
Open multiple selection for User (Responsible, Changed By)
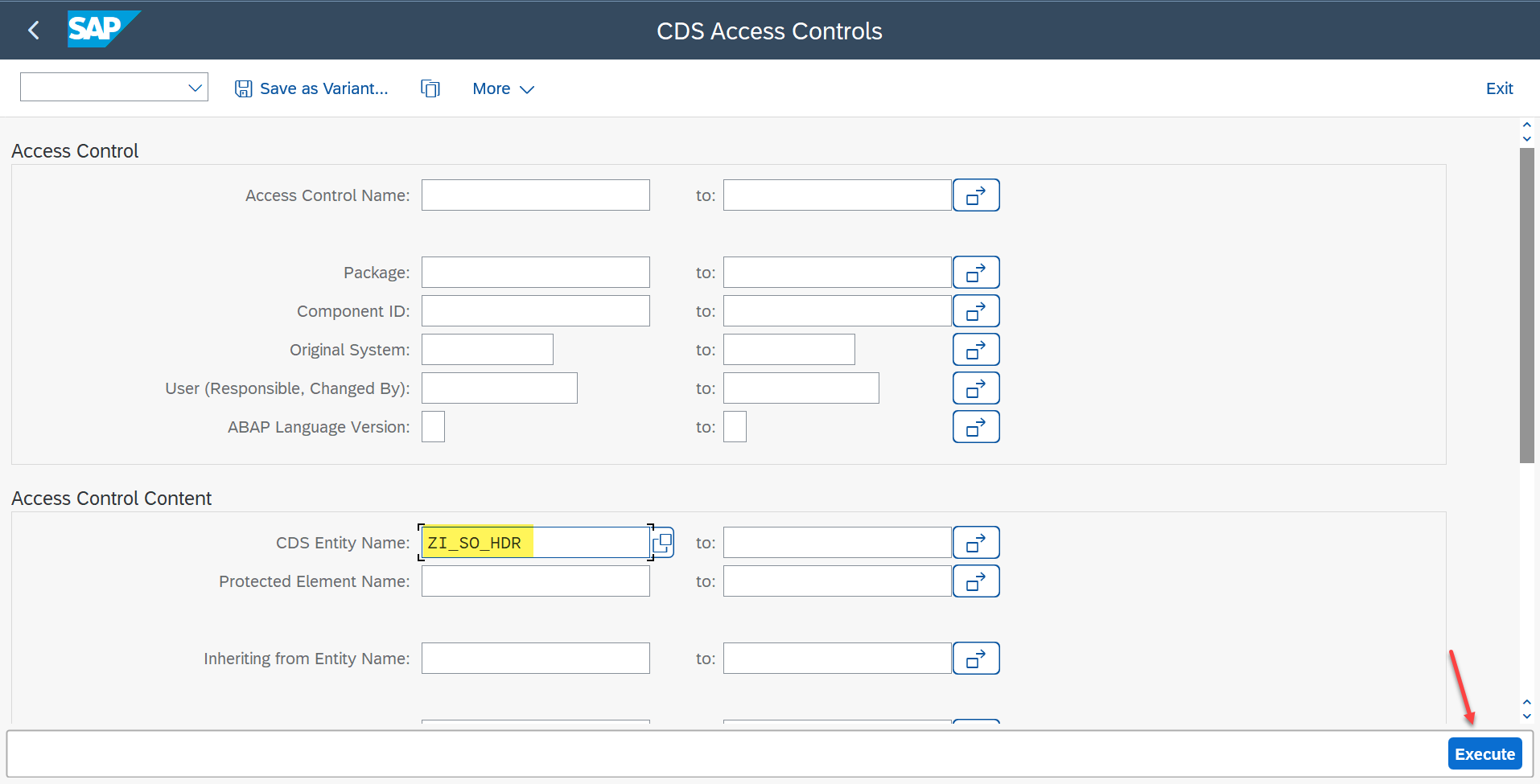pos(975,388)
